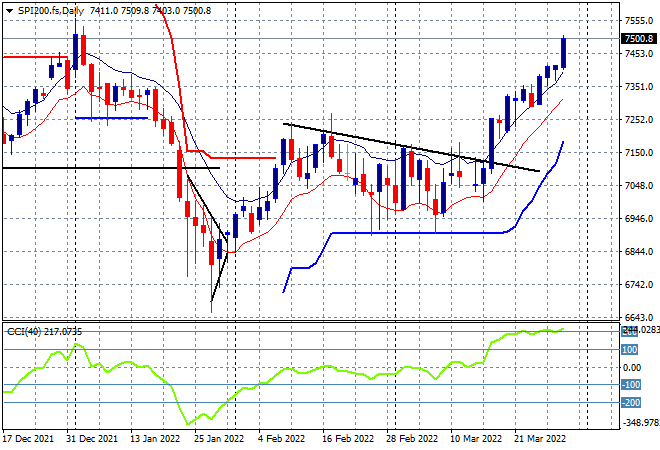The width and height of the screenshot is (660, 450).
Task: Click the 7351.0 price axis label
Action: point(639,87)
